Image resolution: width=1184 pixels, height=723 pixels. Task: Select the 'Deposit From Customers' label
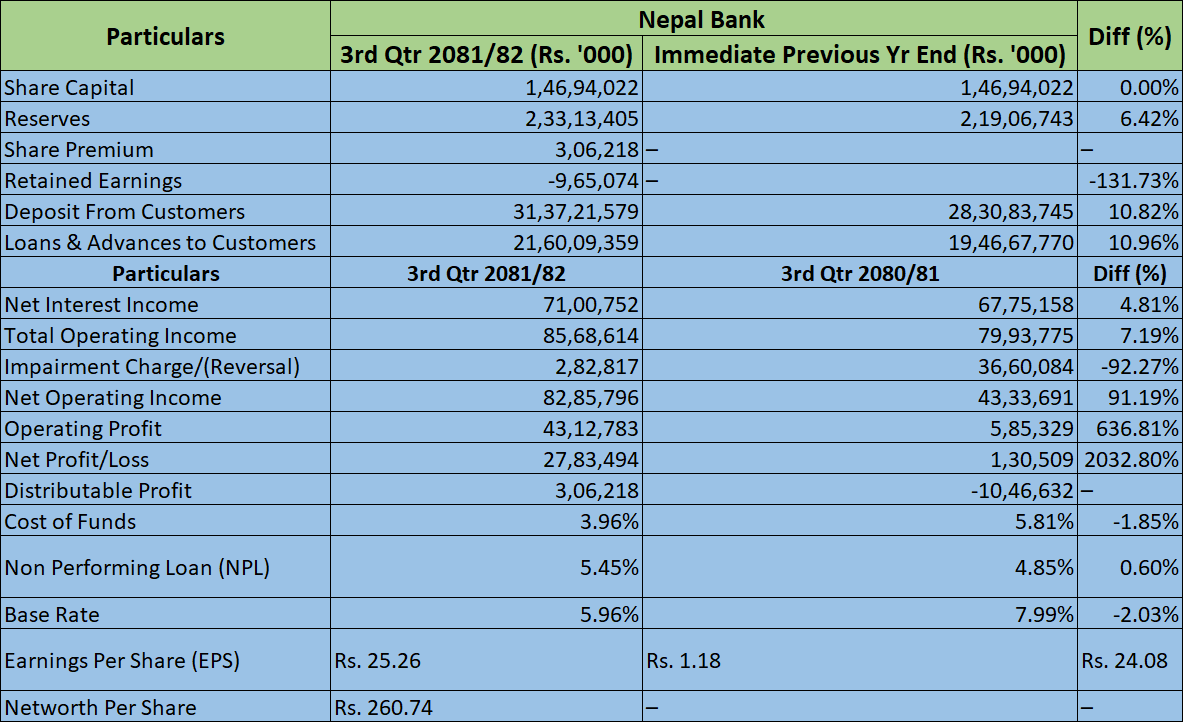tap(125, 212)
